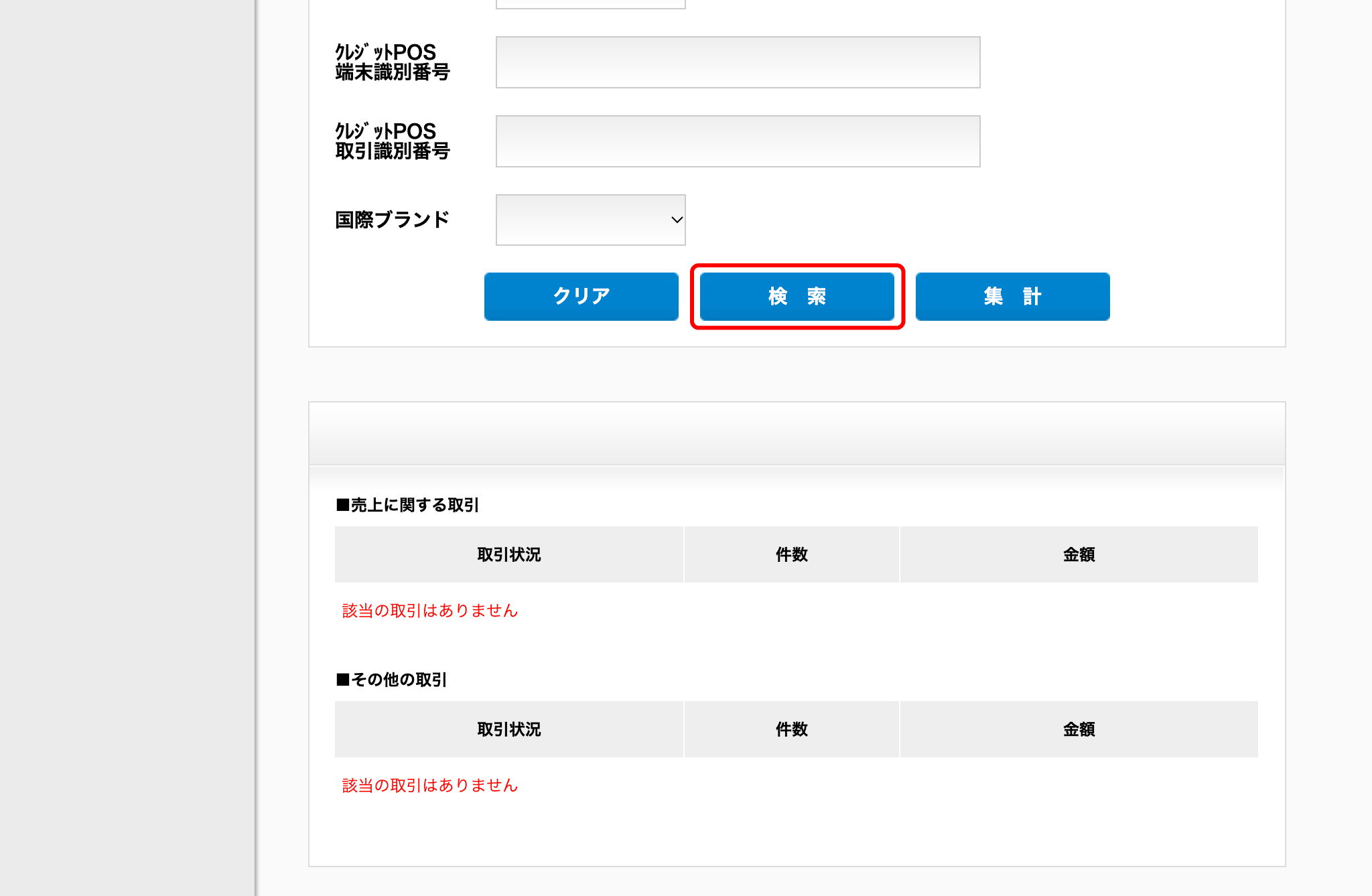Screen dimensions: 1372x896
Task: Click the ■その他の取引 heading
Action: tap(391, 680)
